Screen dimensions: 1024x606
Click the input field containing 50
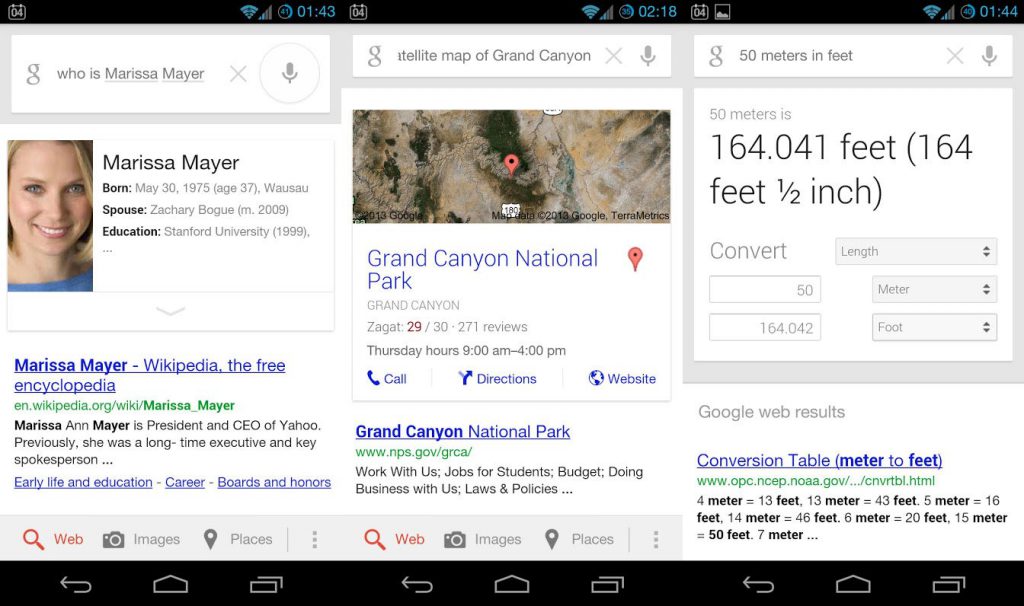click(x=765, y=290)
